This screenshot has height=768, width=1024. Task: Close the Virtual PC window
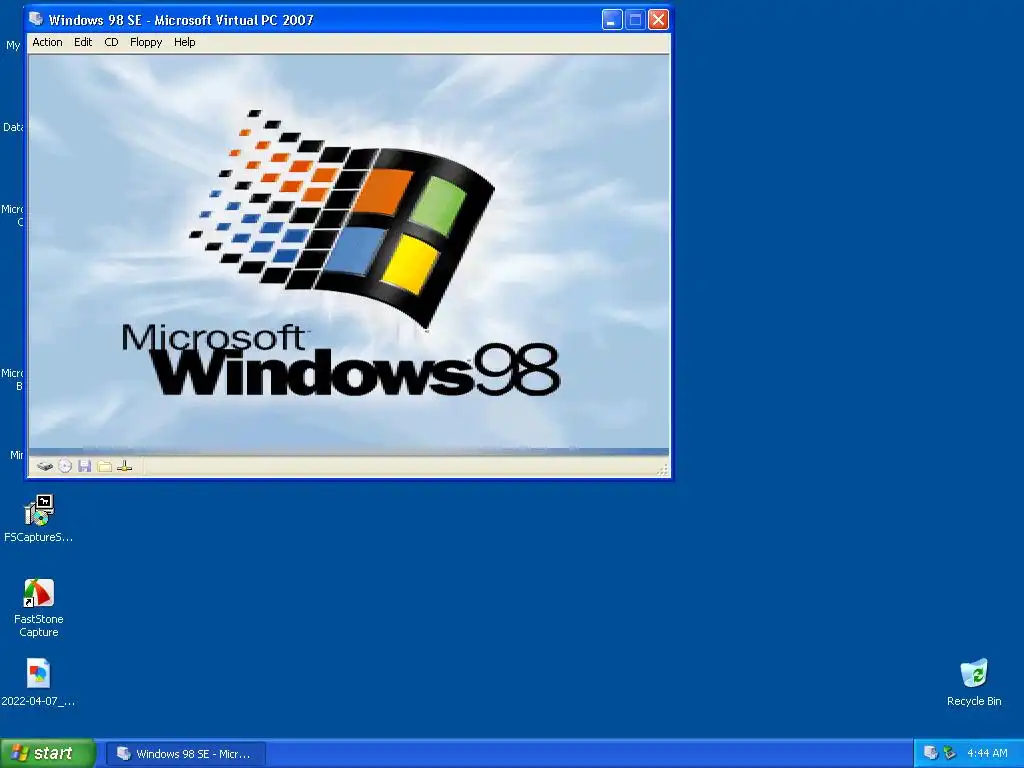coord(658,20)
